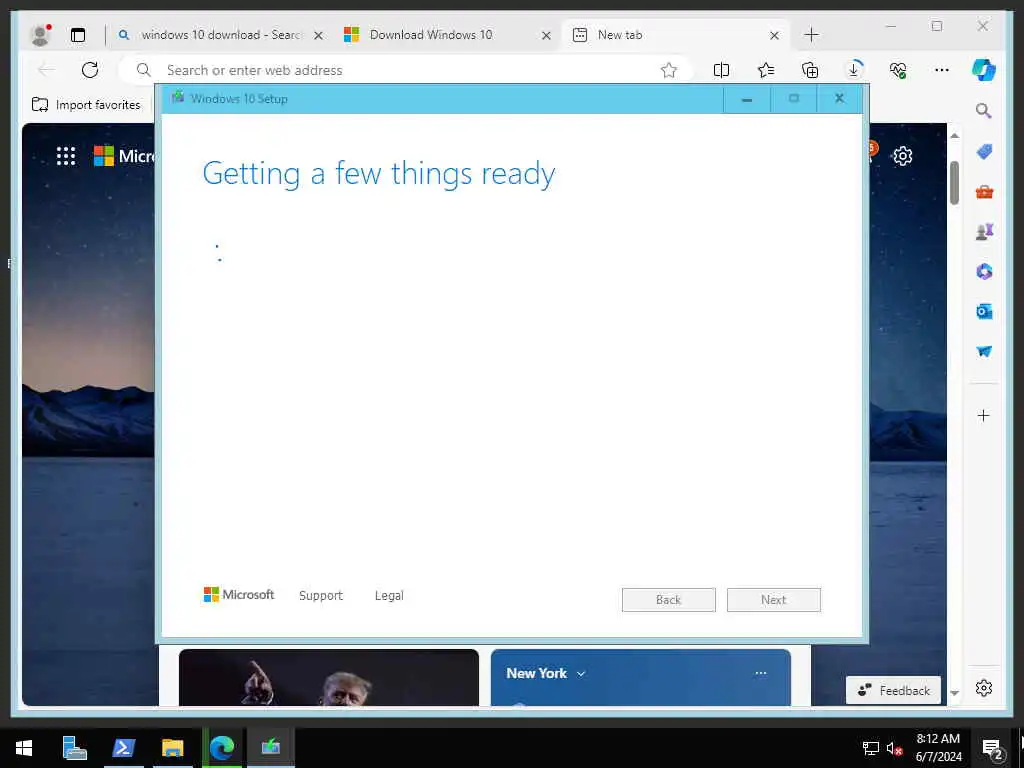Click Import favorites in favorites bar
The width and height of the screenshot is (1024, 768).
coord(86,104)
